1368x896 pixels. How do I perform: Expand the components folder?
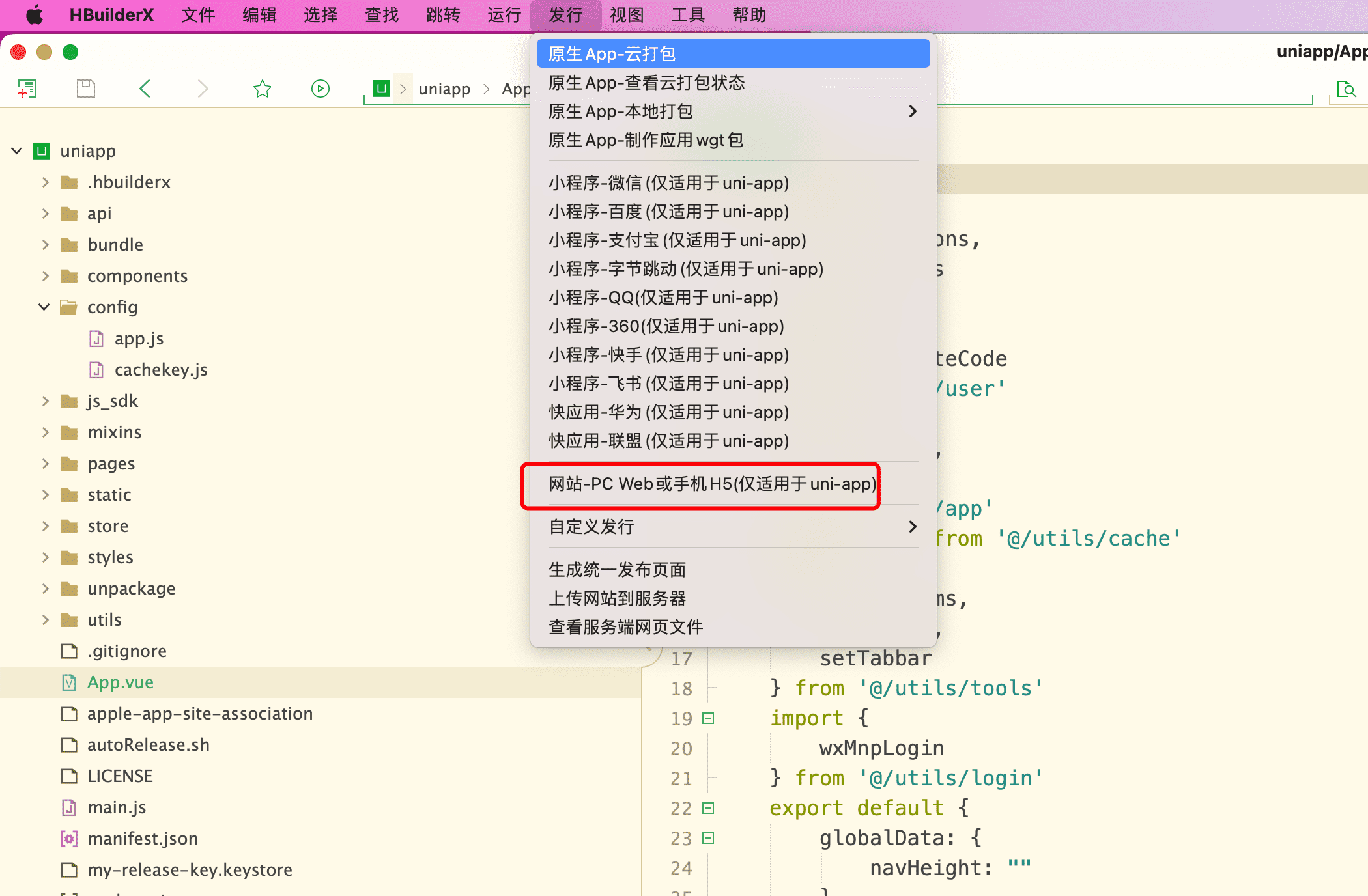tap(45, 276)
